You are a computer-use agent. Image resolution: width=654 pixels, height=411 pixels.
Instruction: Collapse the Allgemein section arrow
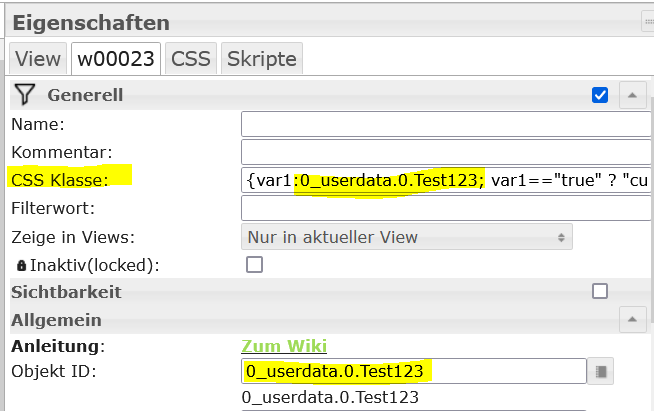pos(632,320)
